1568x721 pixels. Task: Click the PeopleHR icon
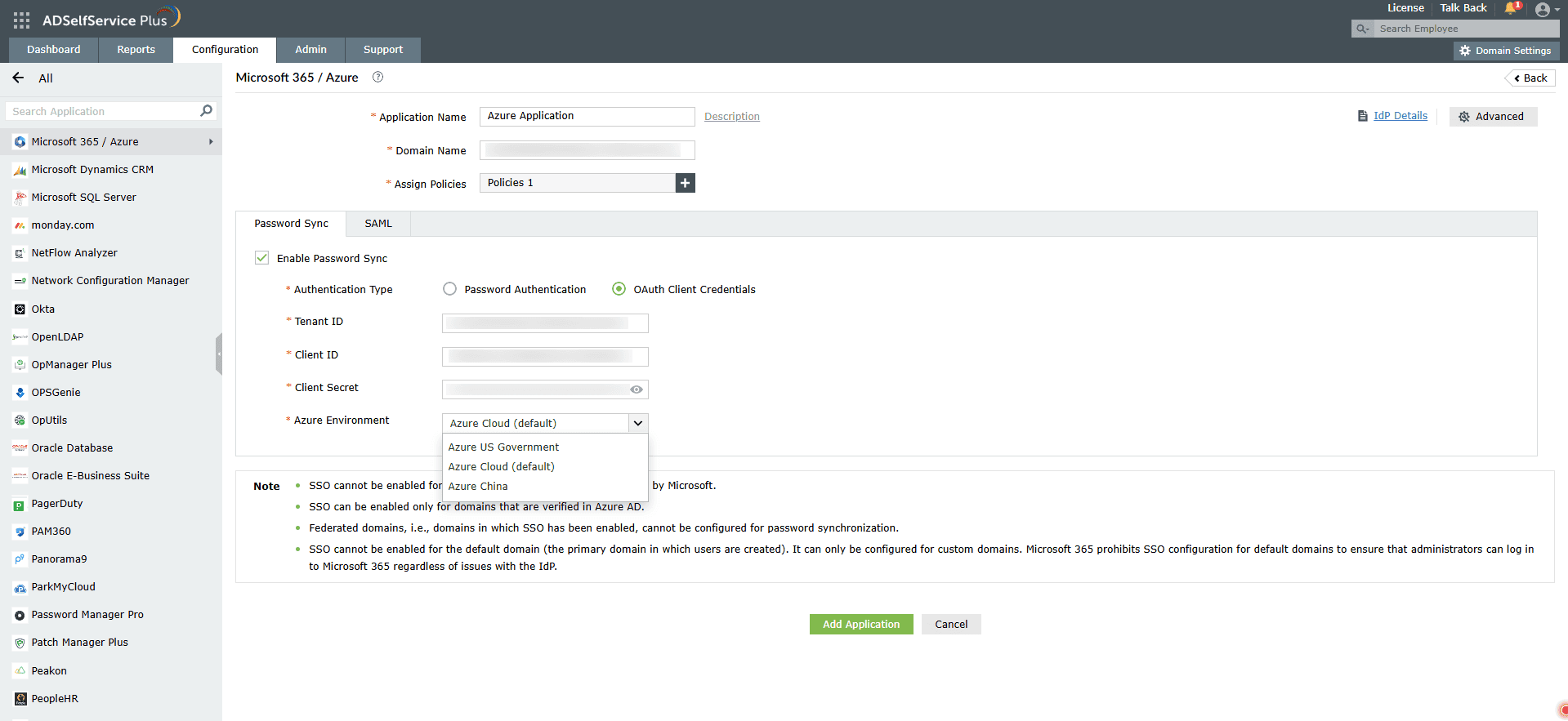pos(20,699)
